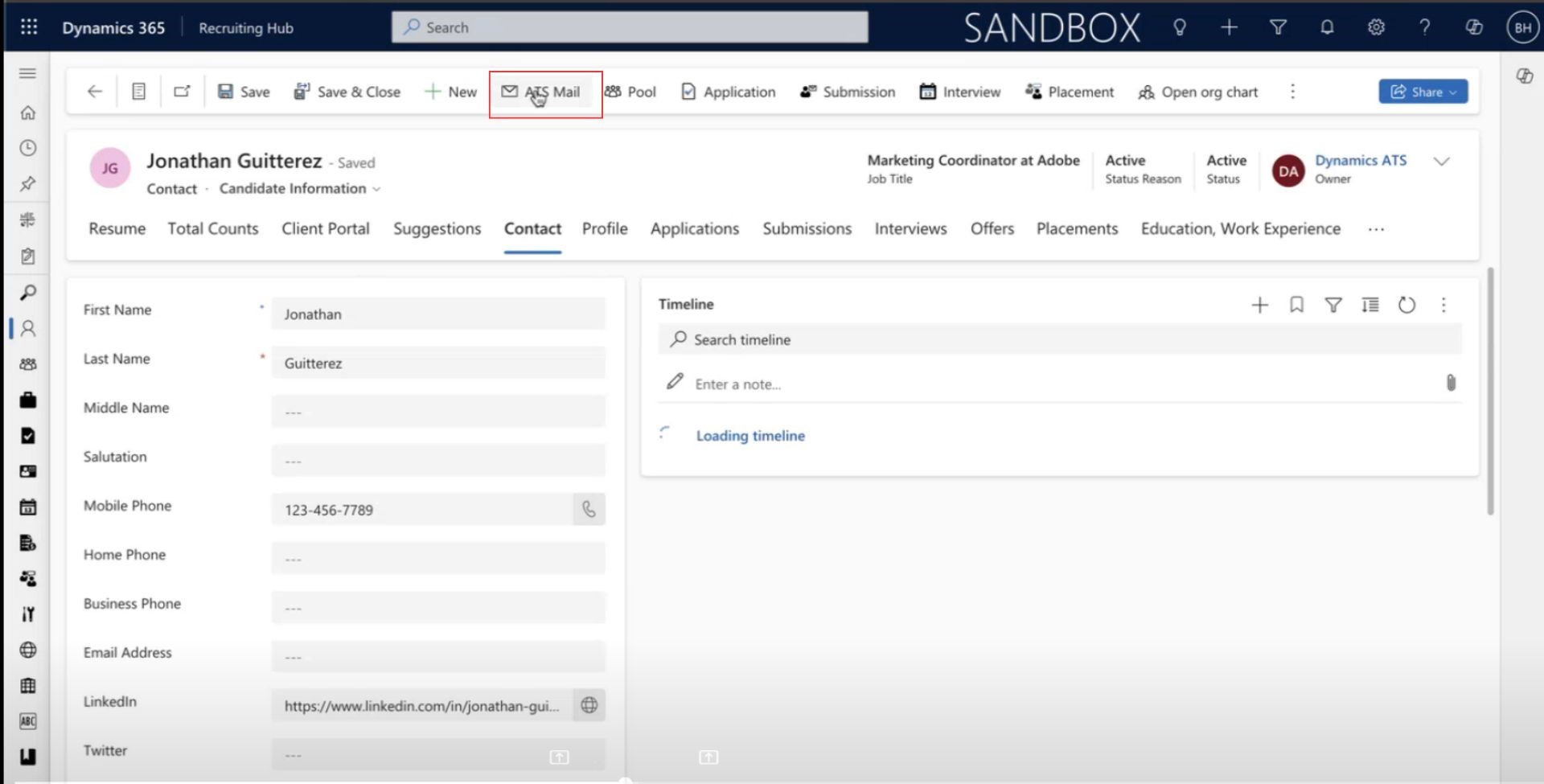Open Recent items clock icon

[27, 148]
